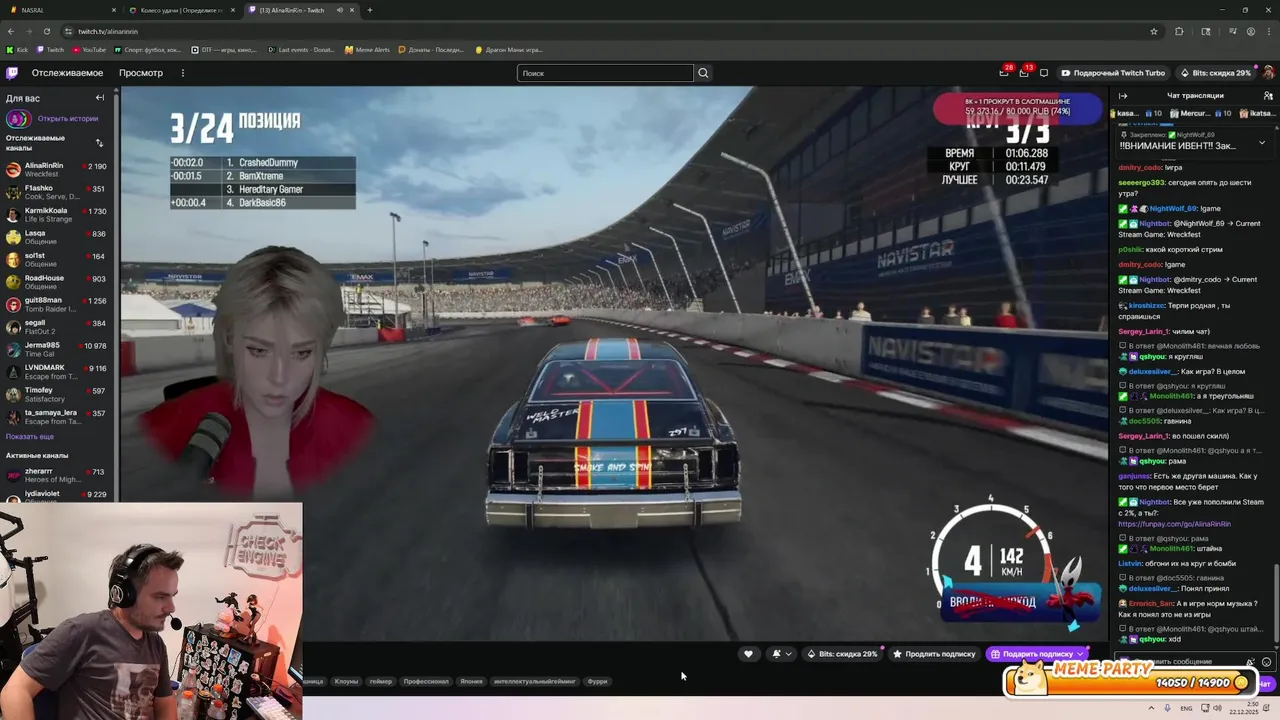Open 'Открыть истории' stories link
The image size is (1280, 720).
[x=68, y=119]
